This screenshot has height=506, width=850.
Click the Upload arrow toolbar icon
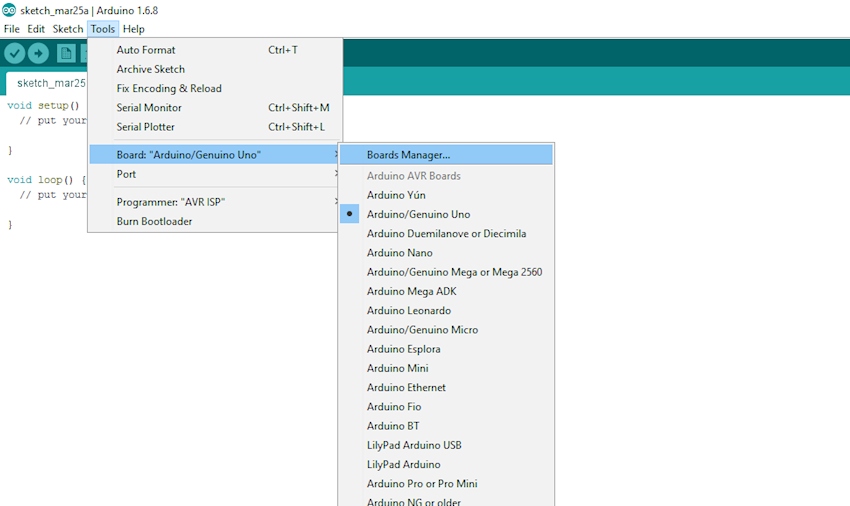(x=38, y=53)
